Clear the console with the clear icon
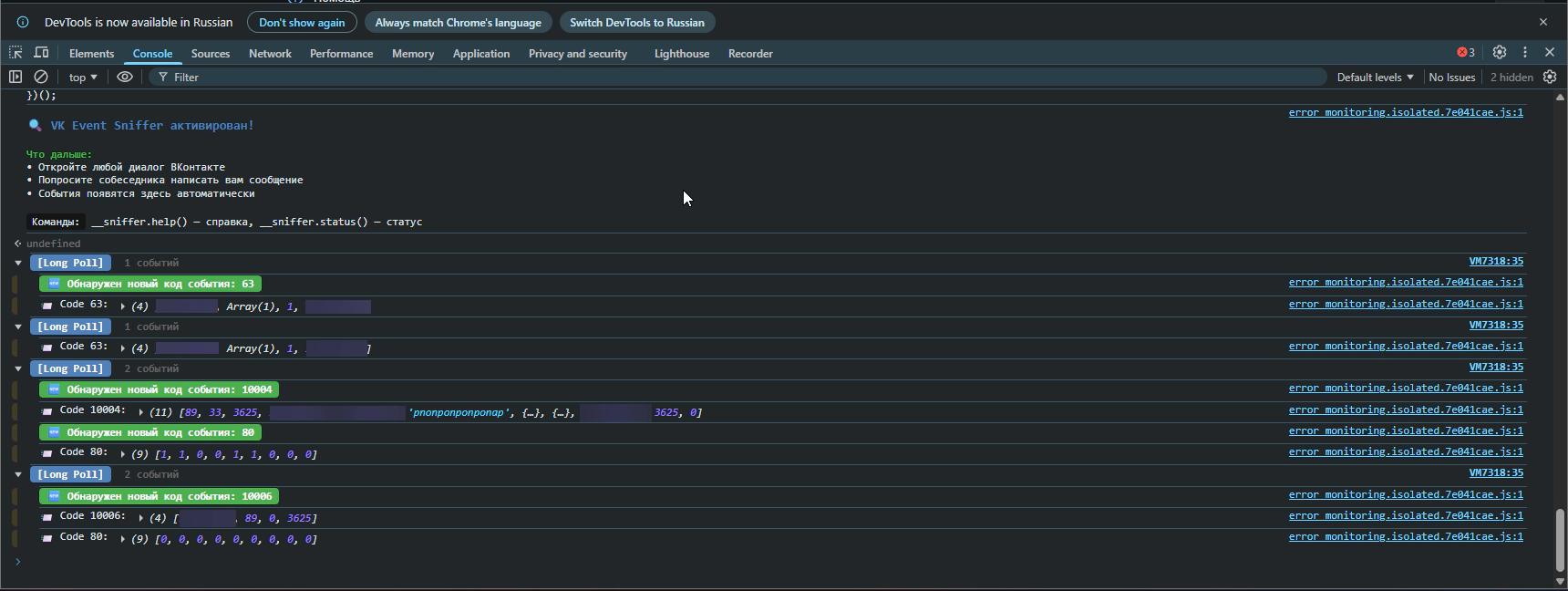The width and height of the screenshot is (1568, 591). coord(41,78)
